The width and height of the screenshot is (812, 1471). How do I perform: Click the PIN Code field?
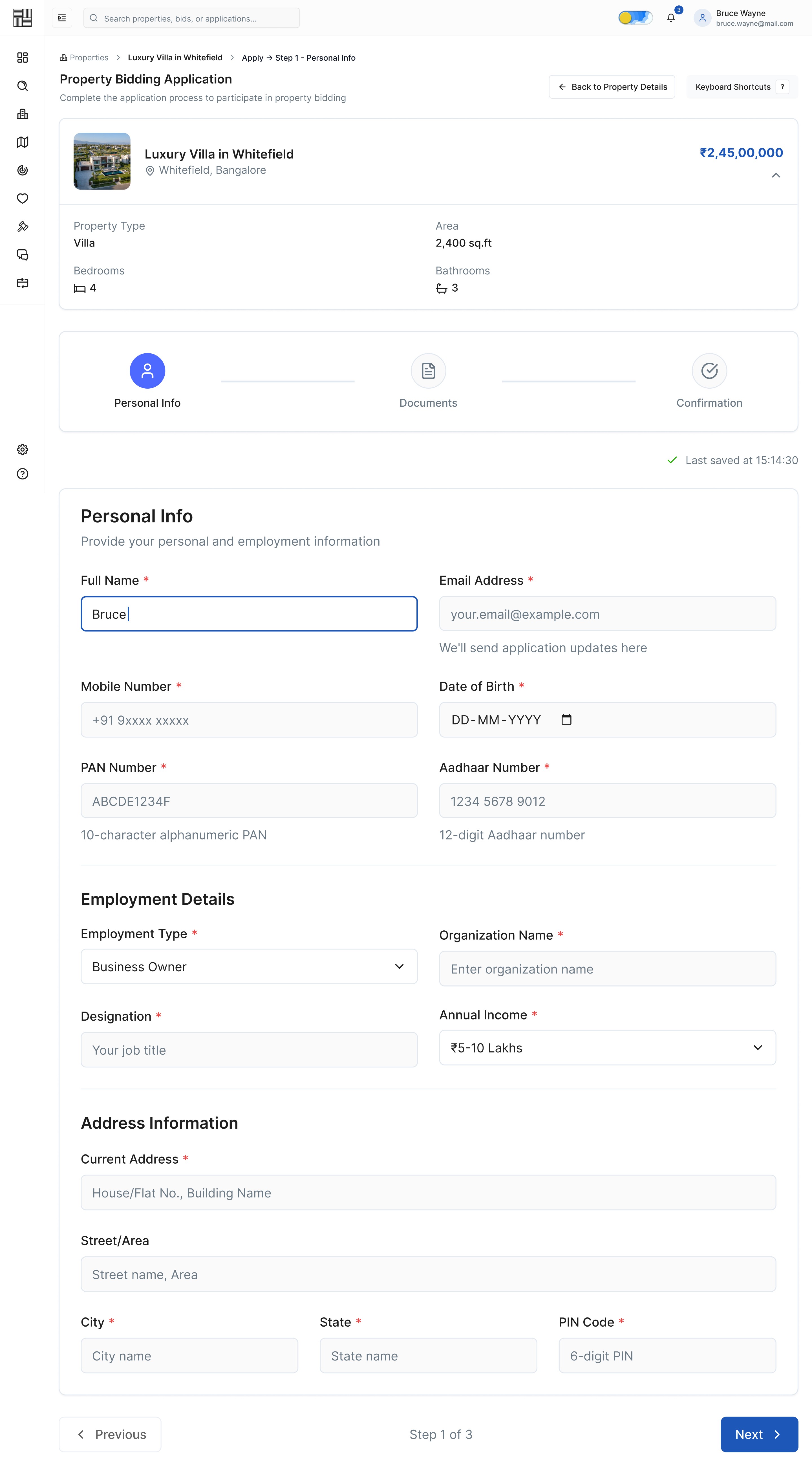coord(668,1356)
